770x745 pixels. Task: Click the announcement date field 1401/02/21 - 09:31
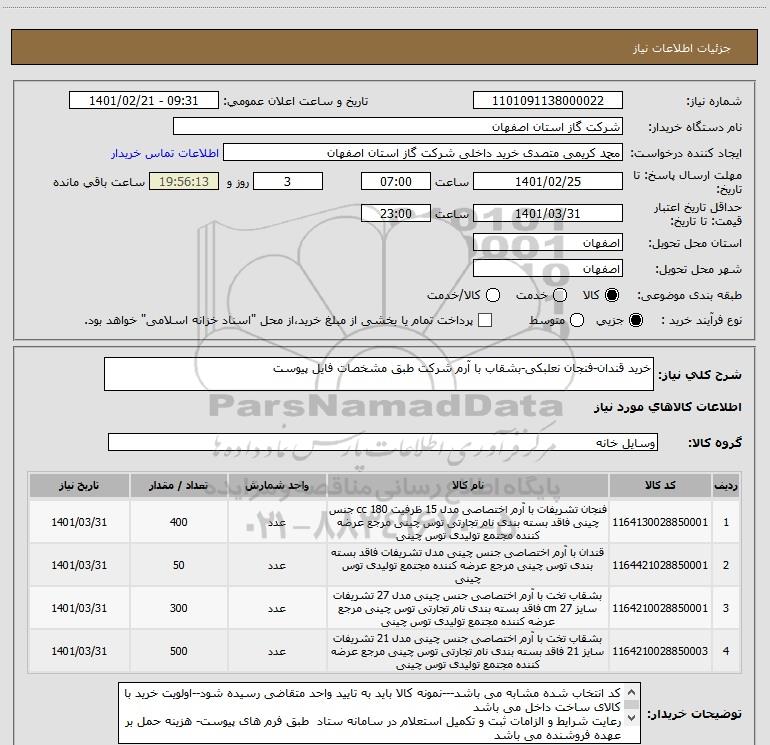pyautogui.click(x=144, y=101)
